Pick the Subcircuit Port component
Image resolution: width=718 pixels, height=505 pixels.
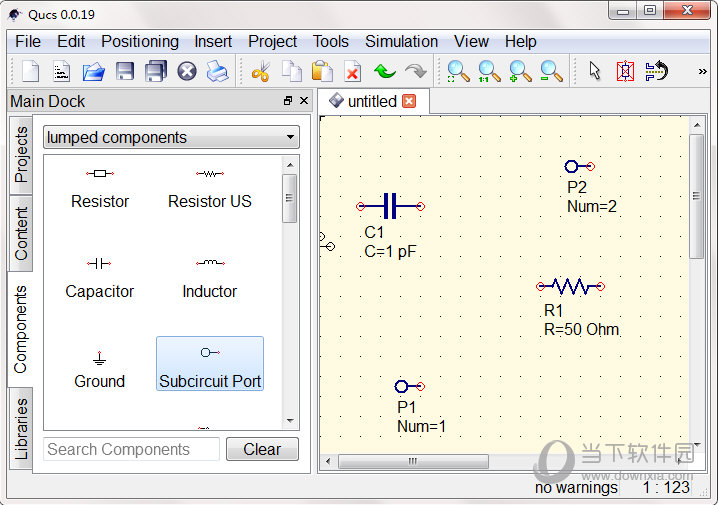(x=210, y=364)
